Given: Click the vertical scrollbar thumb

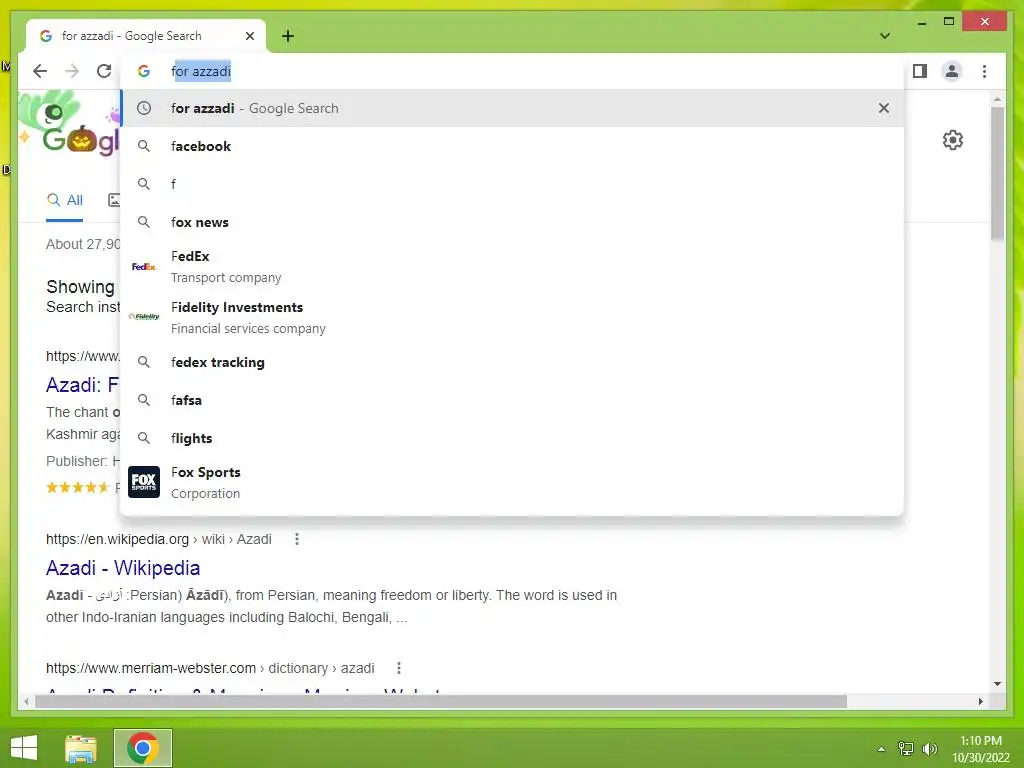Looking at the screenshot, I should point(997,172).
